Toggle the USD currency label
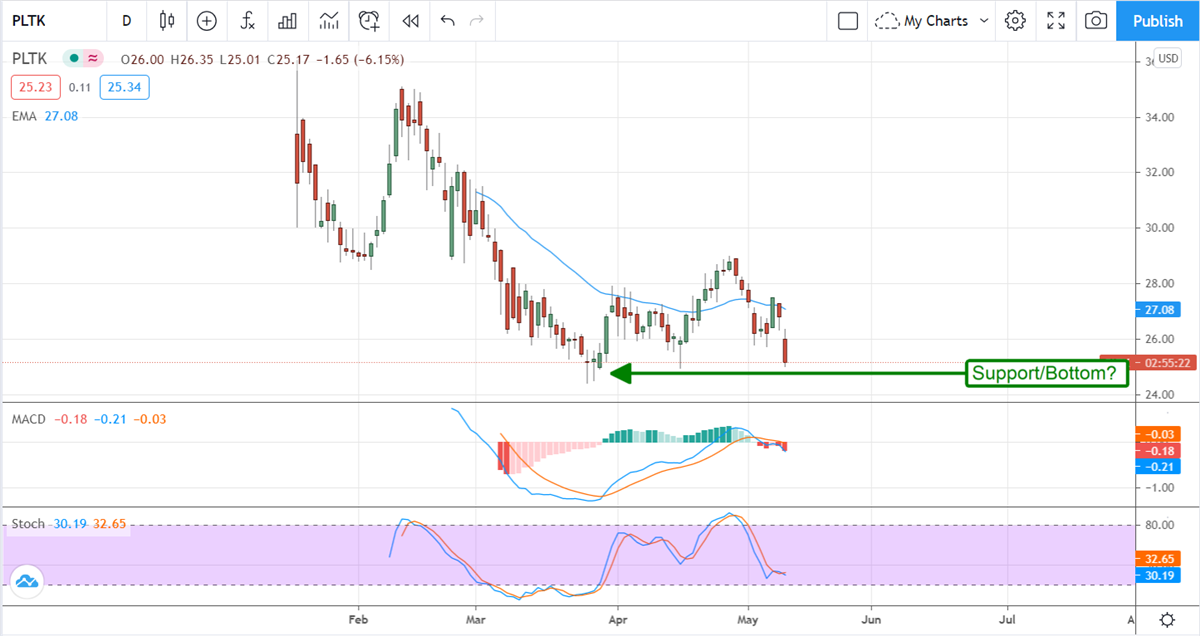This screenshot has height=636, width=1200. point(1166,59)
